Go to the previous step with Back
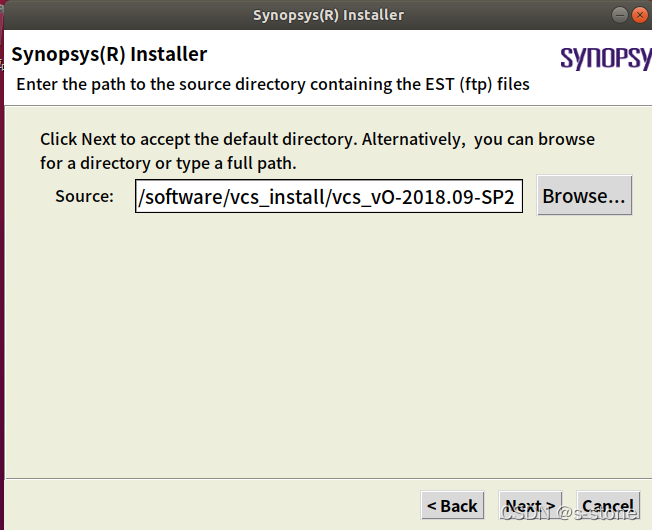Screen dimensions: 652x530 (452, 505)
